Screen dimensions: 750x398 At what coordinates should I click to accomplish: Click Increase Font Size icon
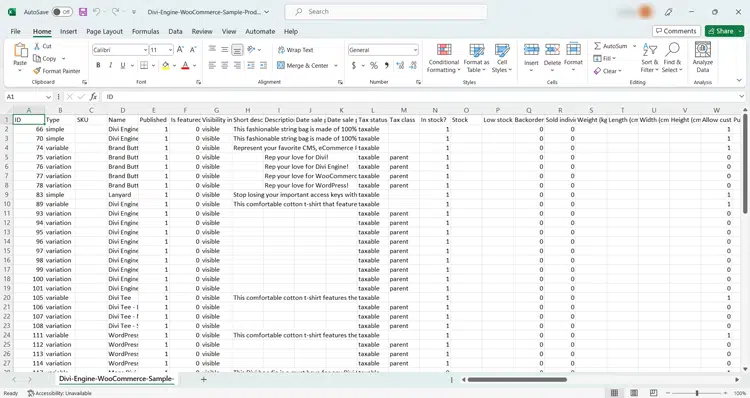point(180,50)
